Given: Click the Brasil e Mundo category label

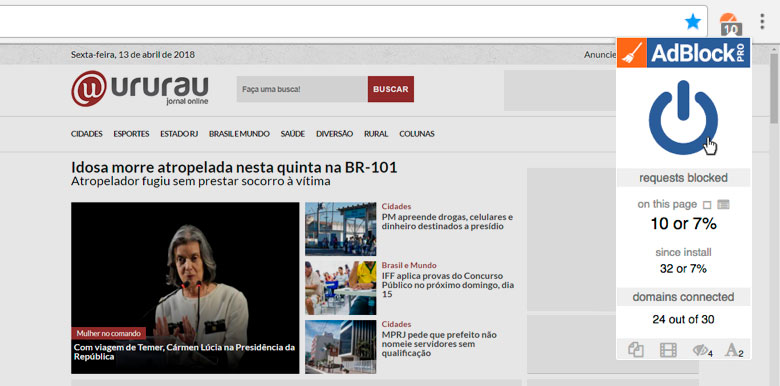Looking at the screenshot, I should [409, 265].
